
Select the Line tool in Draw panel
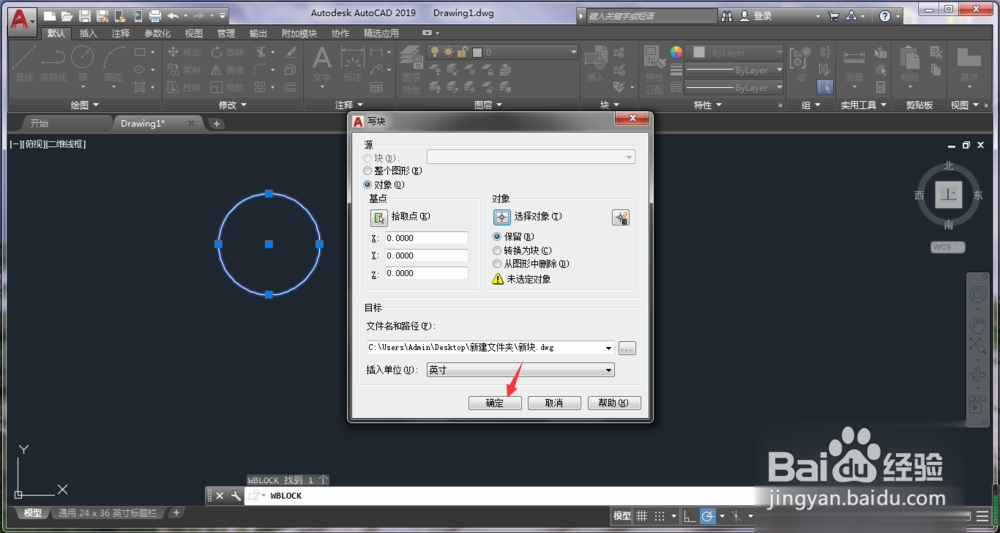(x=24, y=64)
